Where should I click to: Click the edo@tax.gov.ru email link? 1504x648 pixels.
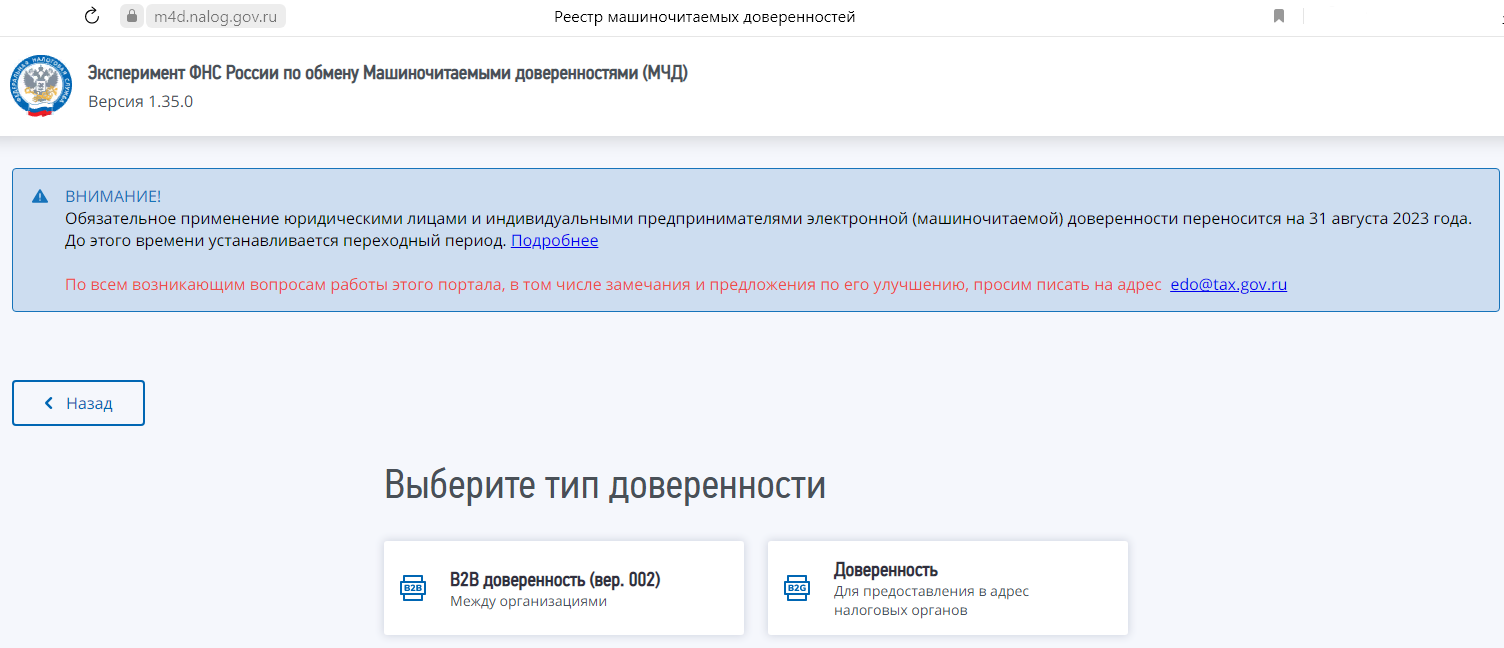tap(1228, 284)
